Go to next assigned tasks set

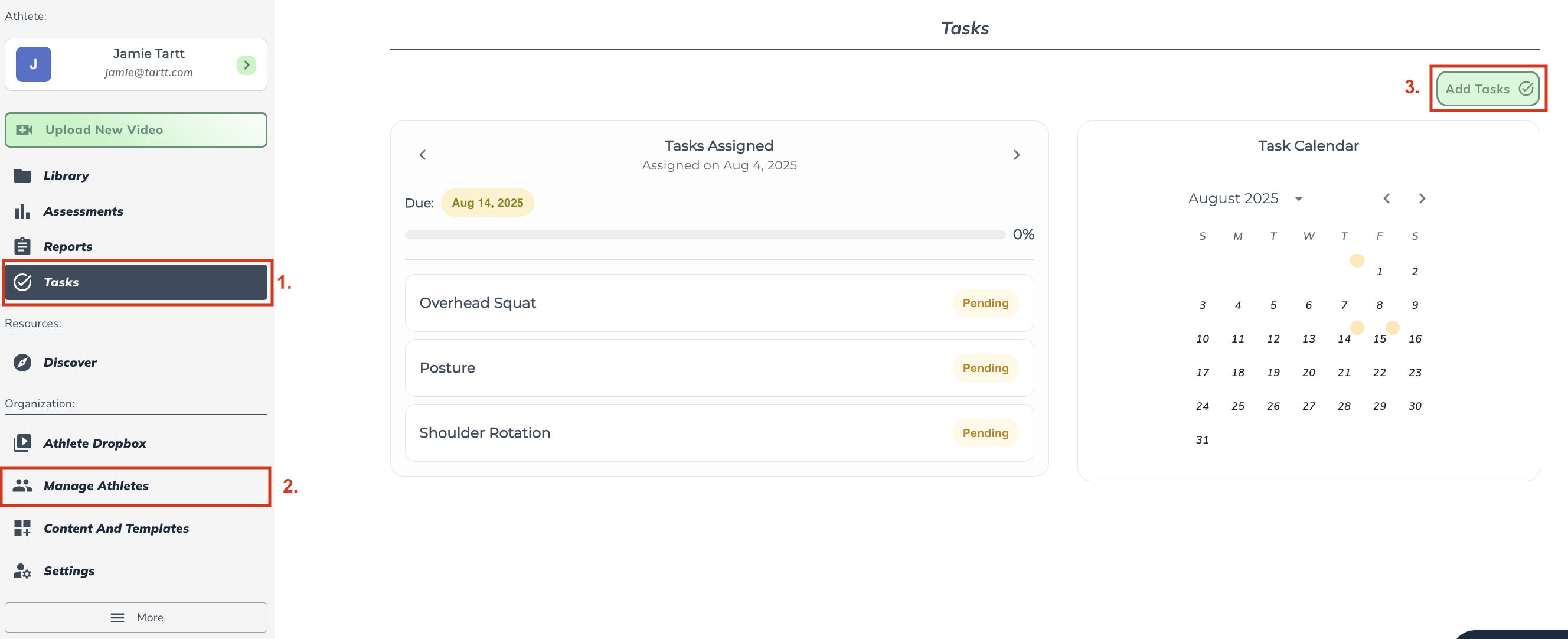[x=1016, y=155]
